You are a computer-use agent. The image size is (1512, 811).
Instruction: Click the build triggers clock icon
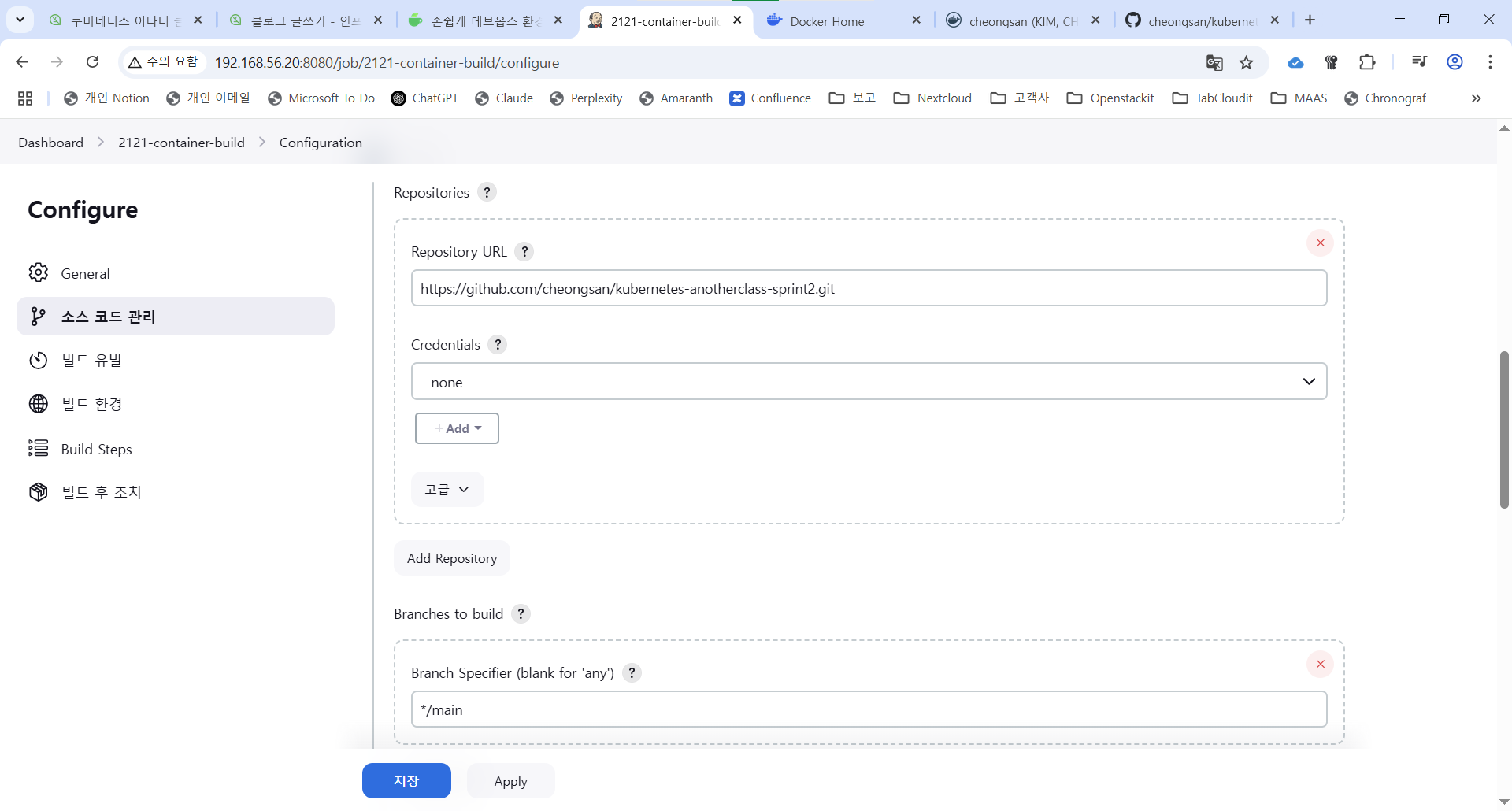tap(39, 360)
